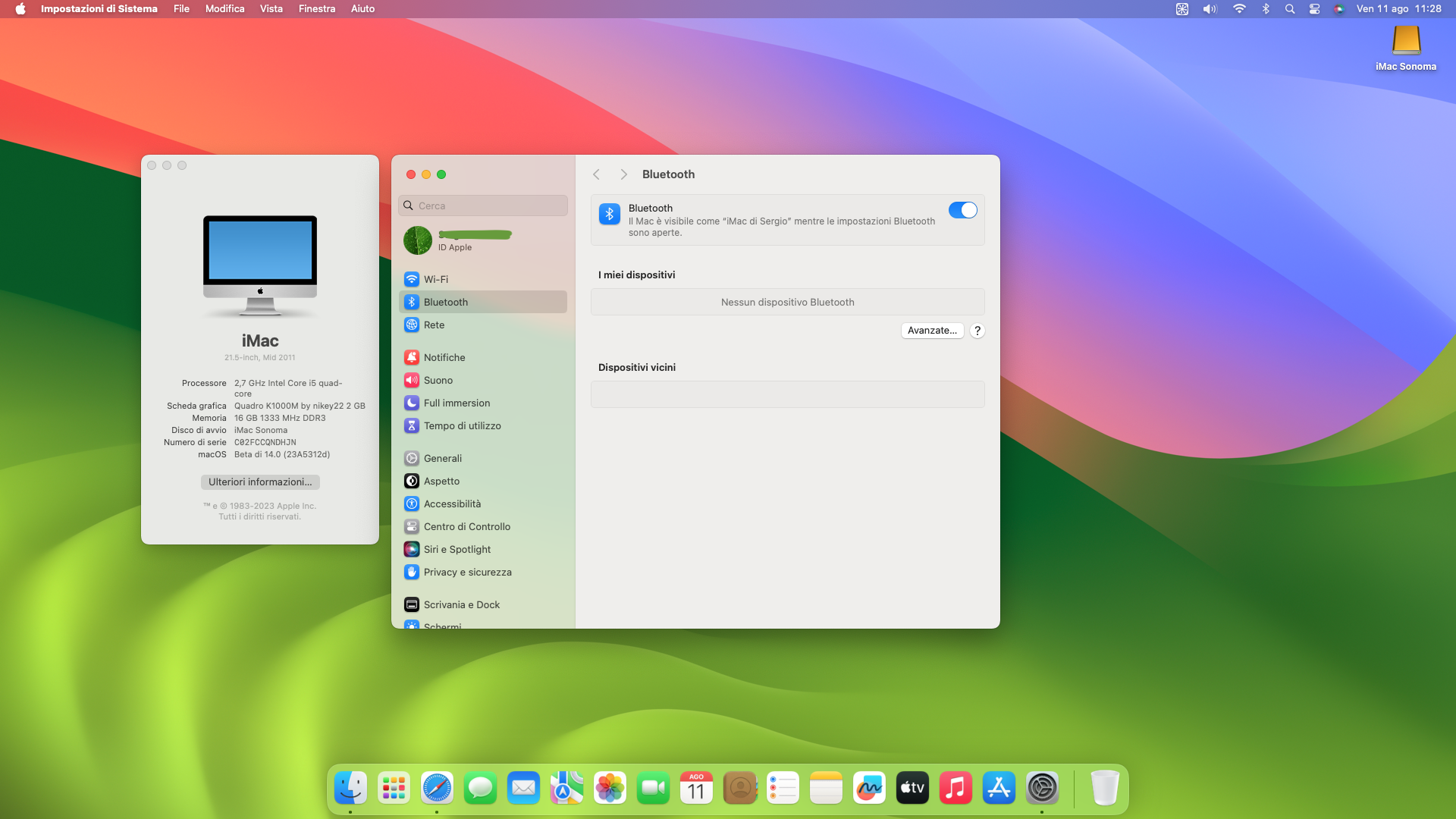
Task: Open Safari from the Dock
Action: point(437,789)
